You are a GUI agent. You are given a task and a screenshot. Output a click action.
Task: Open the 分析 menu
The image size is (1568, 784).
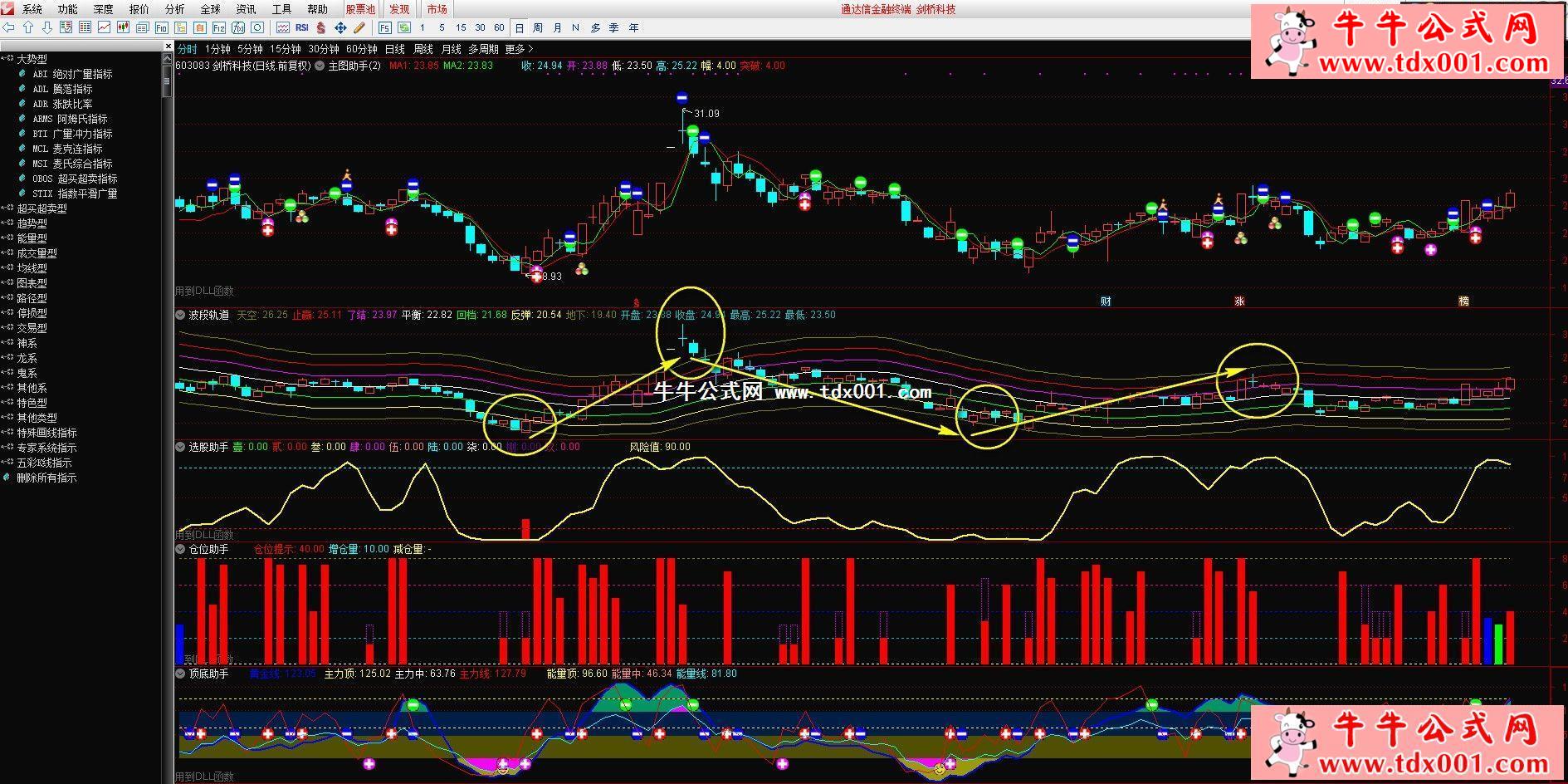click(174, 9)
